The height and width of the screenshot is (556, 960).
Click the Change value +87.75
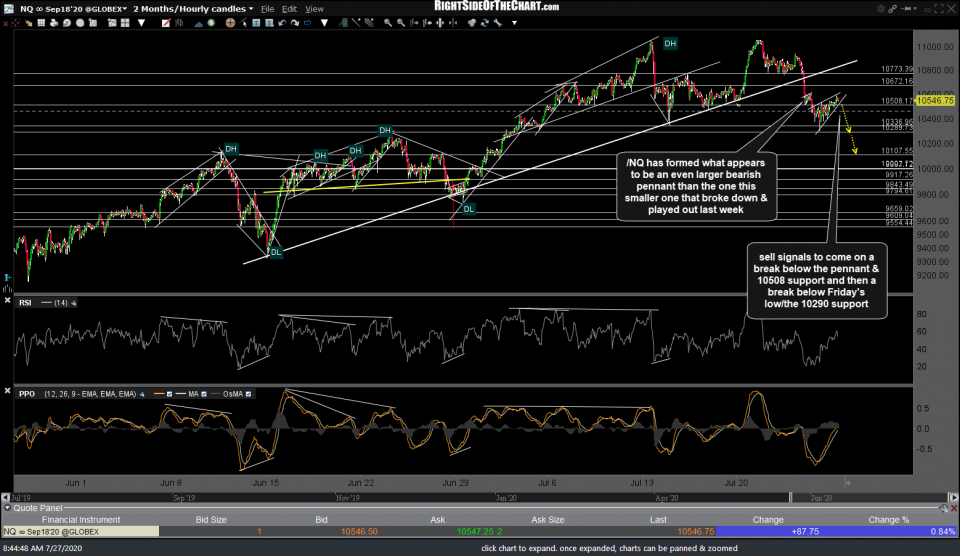pos(805,532)
